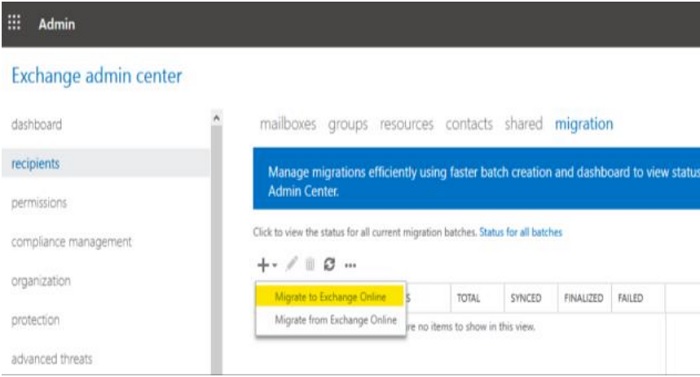Sort by FAILED column header

630,298
